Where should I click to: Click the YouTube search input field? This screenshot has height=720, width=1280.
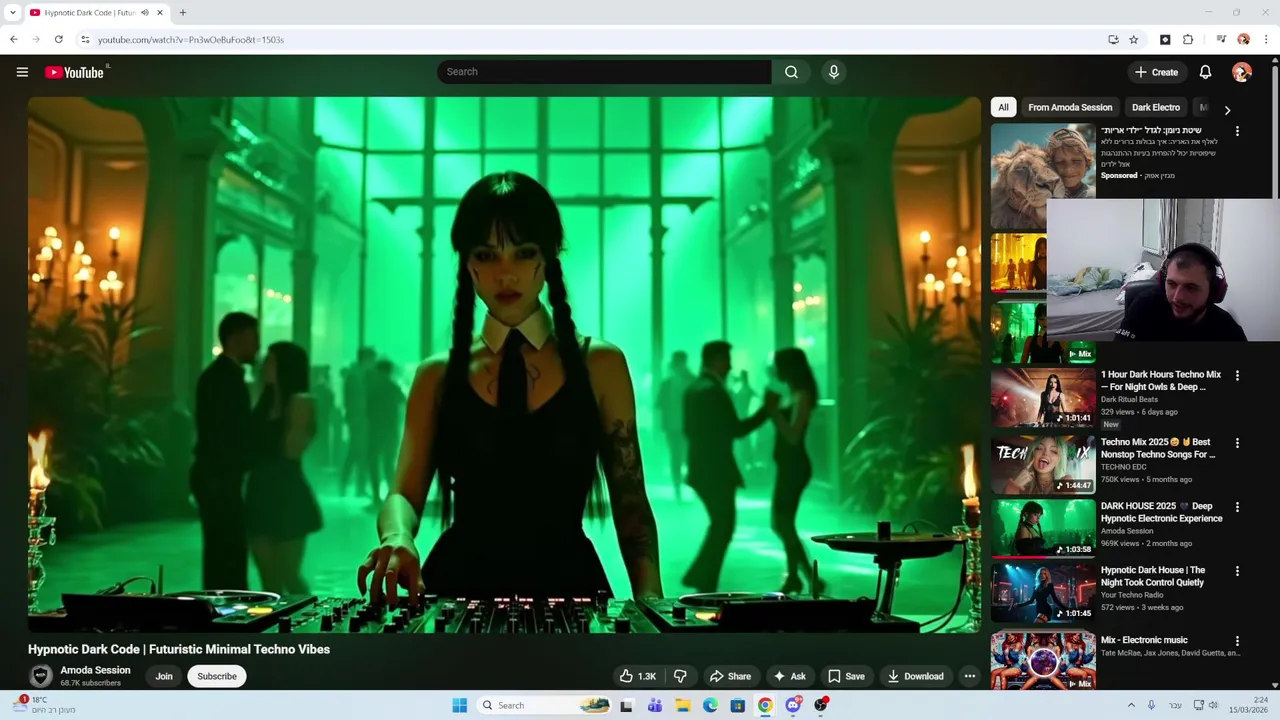point(604,72)
